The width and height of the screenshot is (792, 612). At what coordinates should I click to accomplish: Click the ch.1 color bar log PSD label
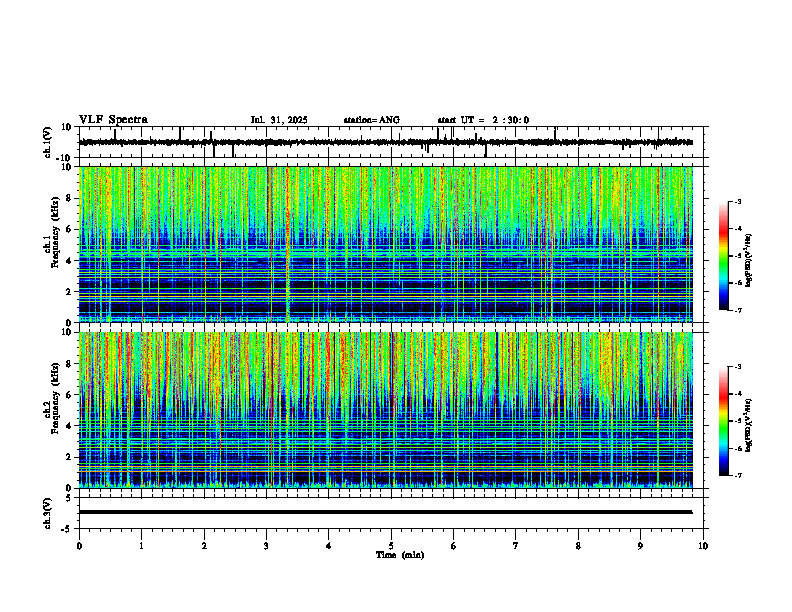(749, 261)
